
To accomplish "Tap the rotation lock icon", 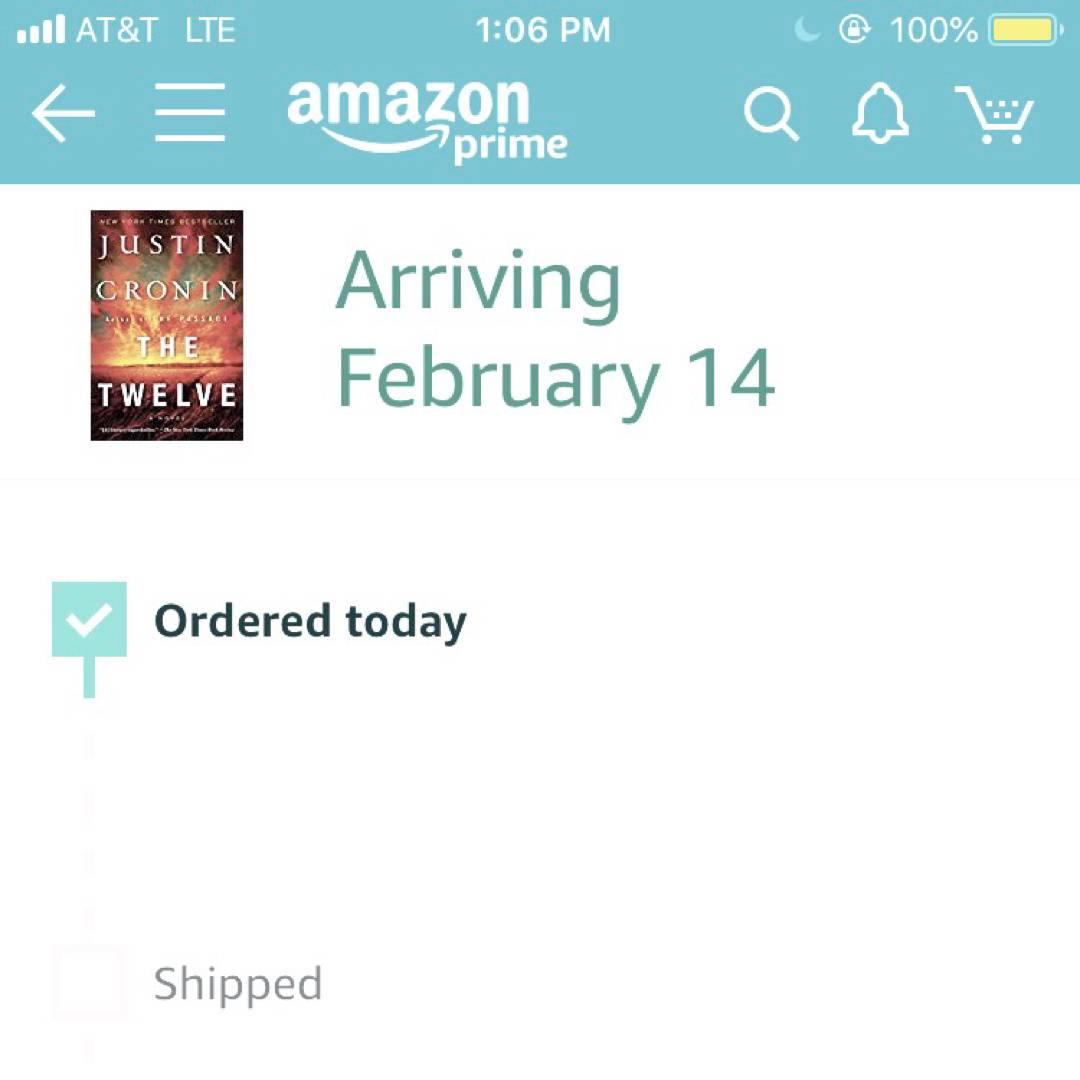I will click(854, 30).
